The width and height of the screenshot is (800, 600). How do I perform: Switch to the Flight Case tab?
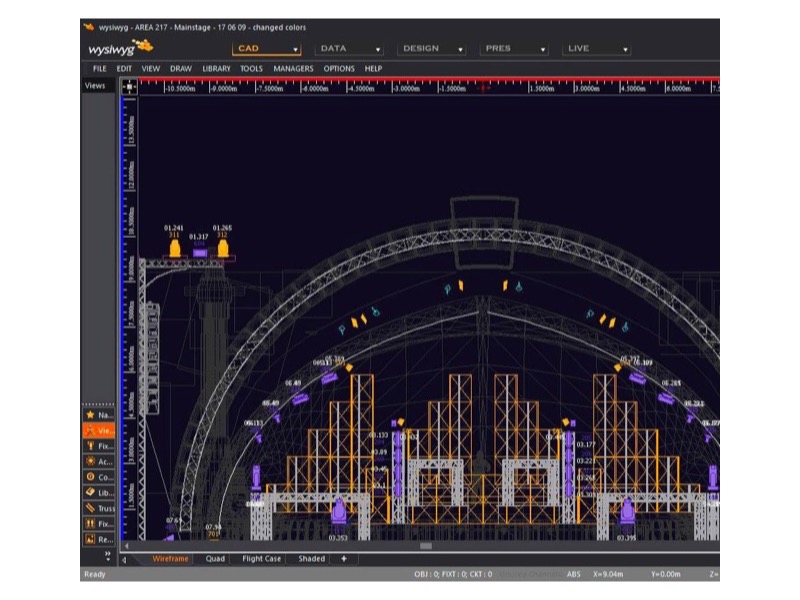262,559
